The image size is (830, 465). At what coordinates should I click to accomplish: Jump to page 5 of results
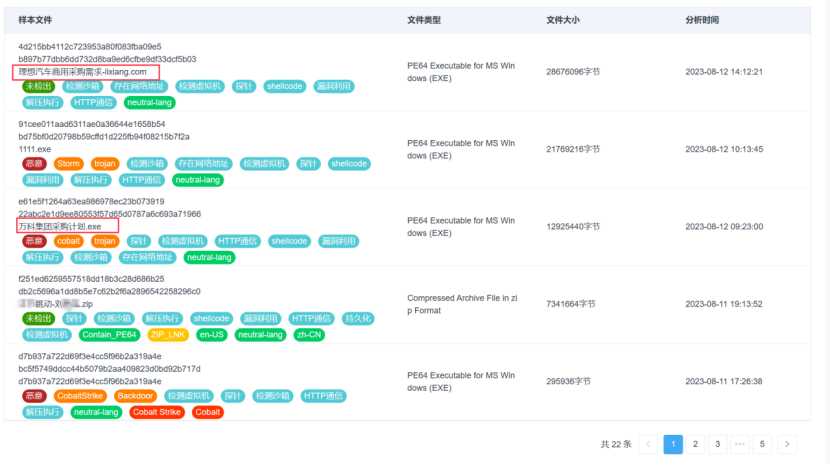(762, 444)
